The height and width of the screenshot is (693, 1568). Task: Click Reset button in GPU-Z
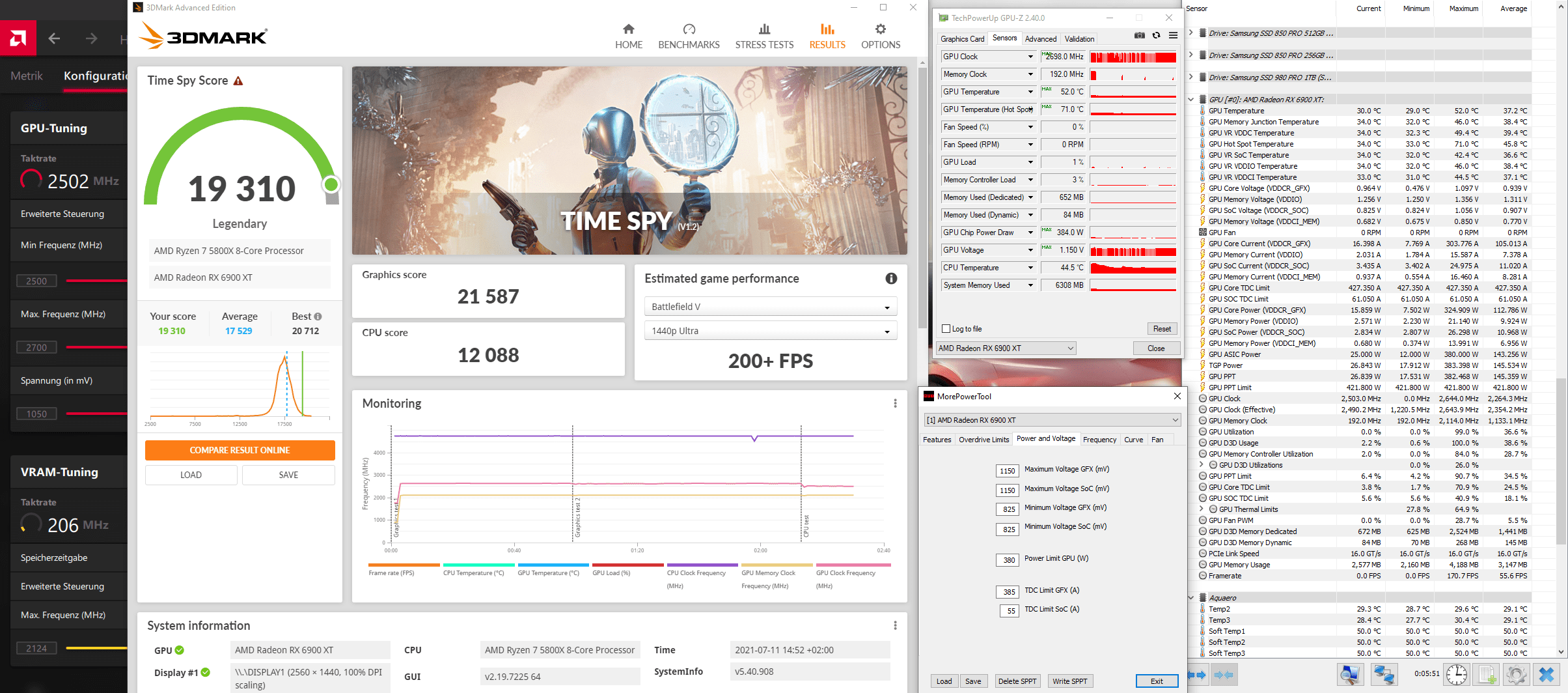click(1162, 329)
